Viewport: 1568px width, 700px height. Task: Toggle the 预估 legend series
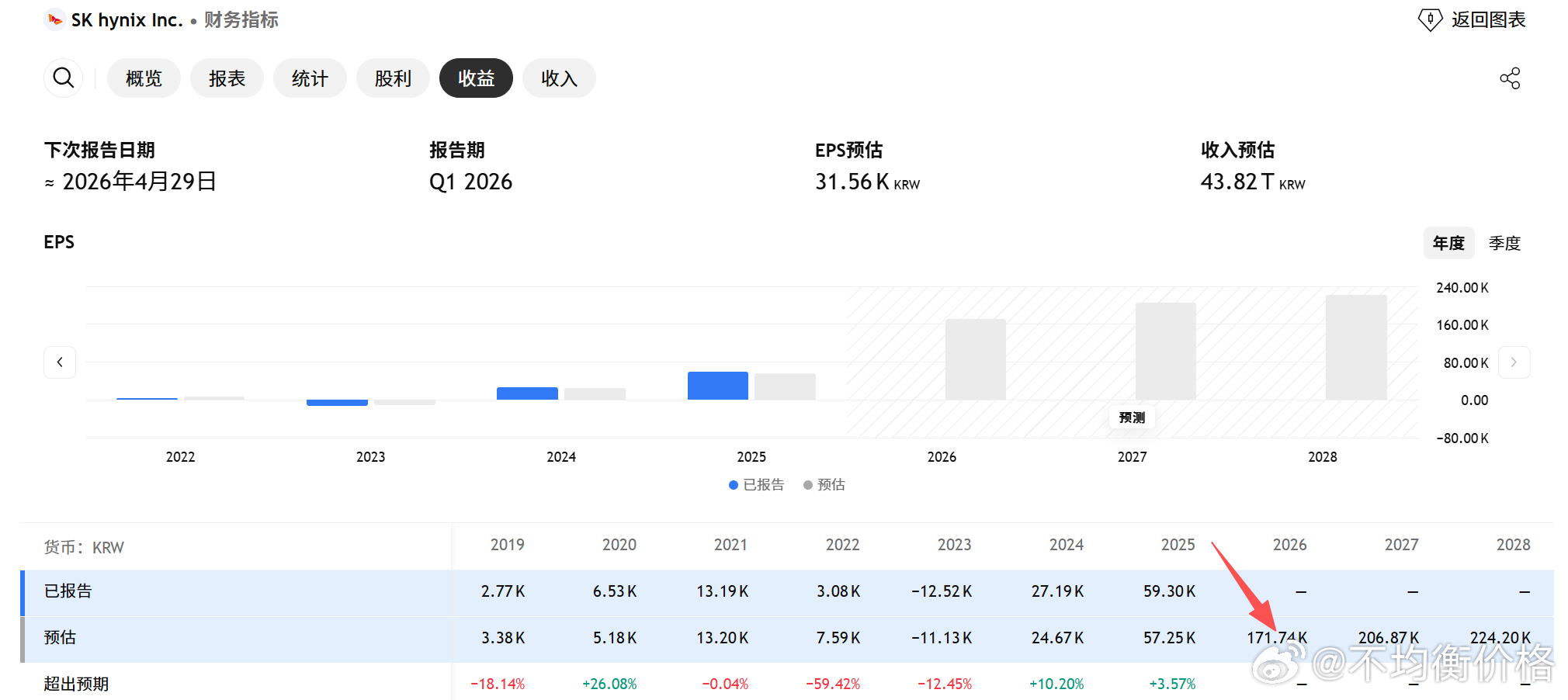pyautogui.click(x=824, y=485)
